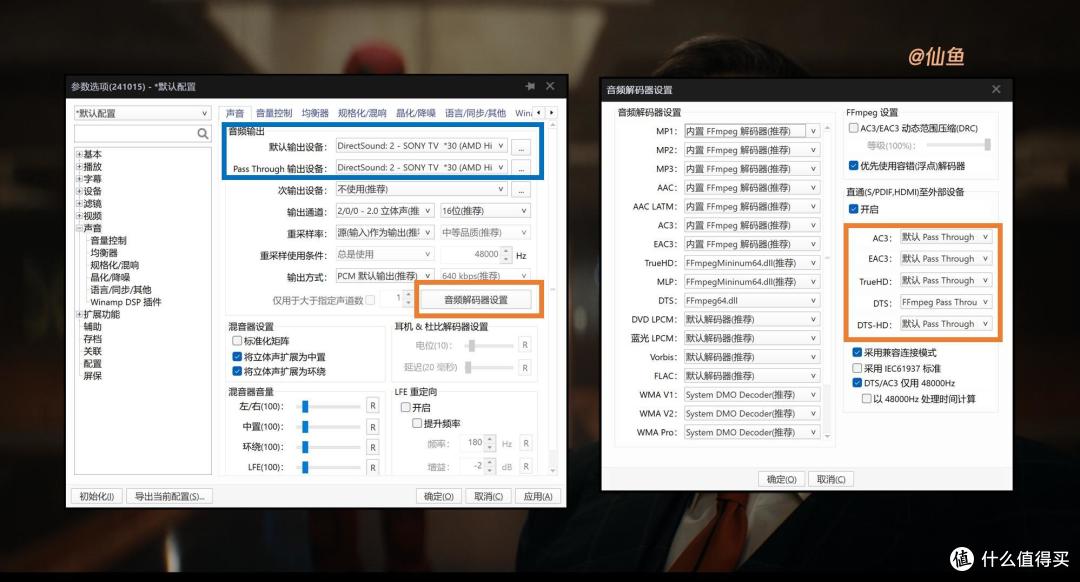Toggle 开启 under 直通(S/PDIF,HDMI)至外部设备
The width and height of the screenshot is (1080, 582).
(x=853, y=209)
